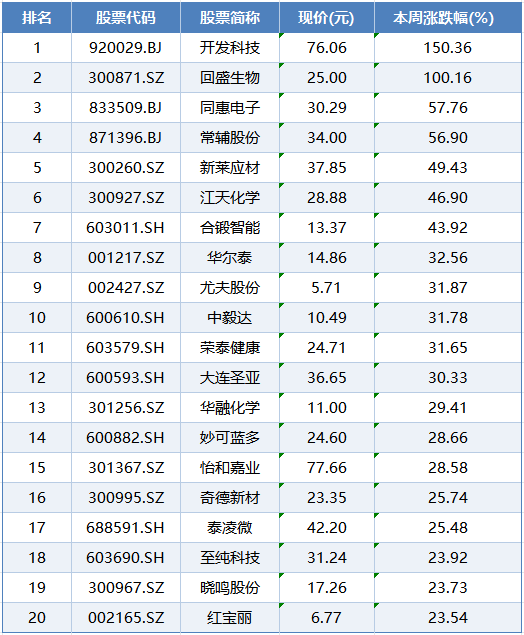
Task: Click the 本周涨跌幅(%) column header
Action: click(x=447, y=17)
